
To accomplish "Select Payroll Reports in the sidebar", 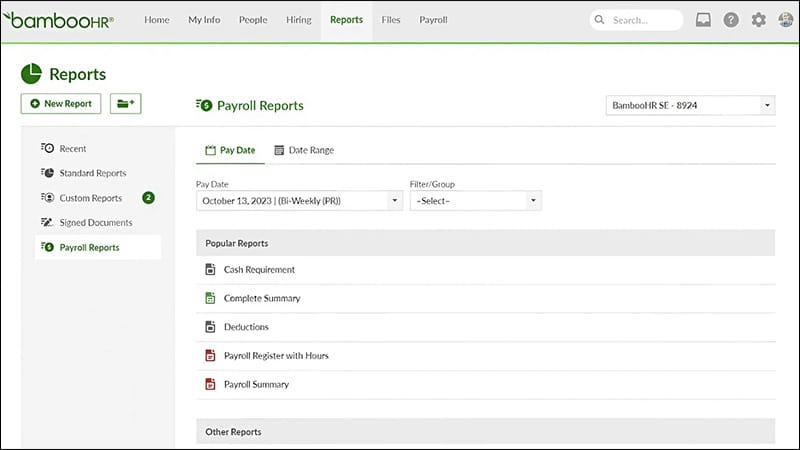I will tap(98, 247).
